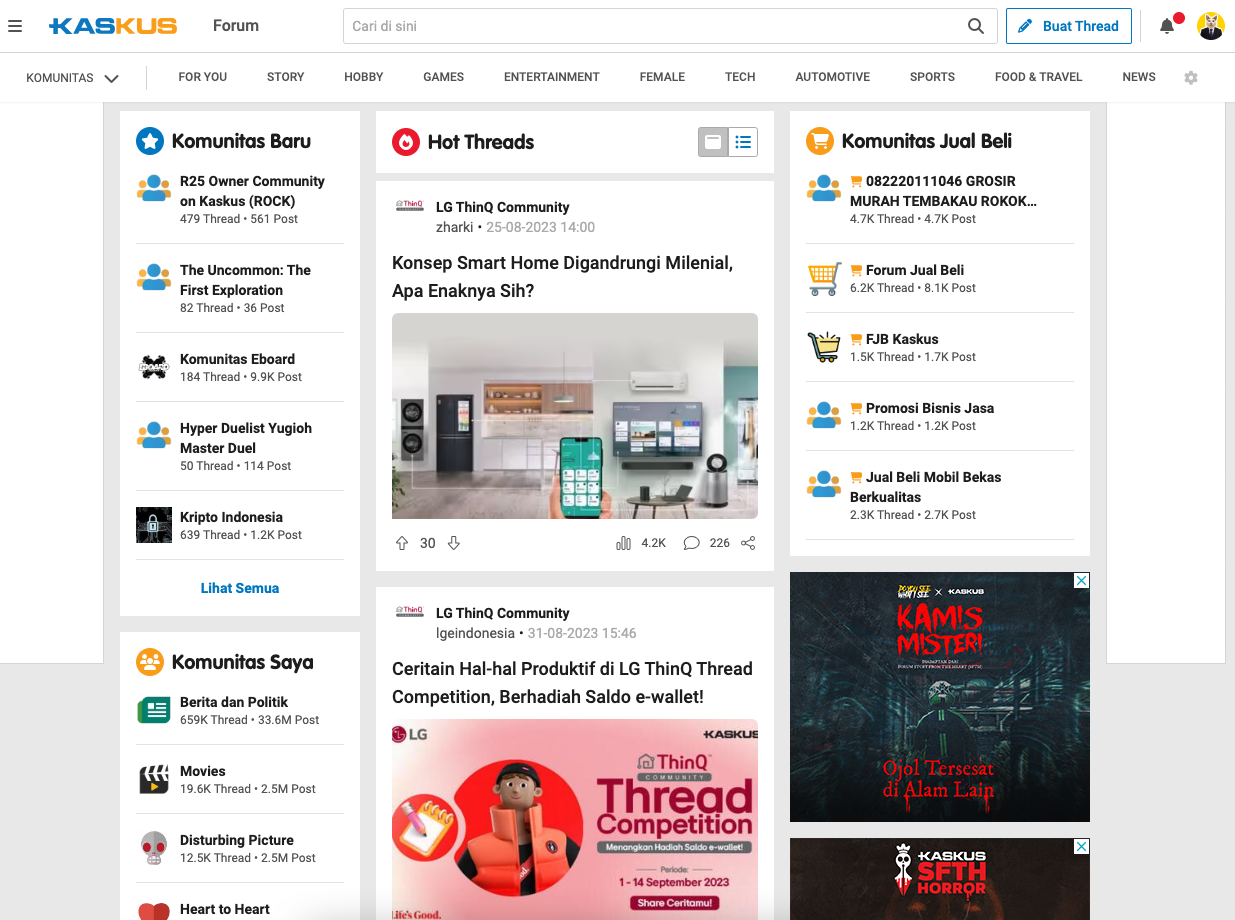Switch Hot Threads to list view

pyautogui.click(x=743, y=142)
